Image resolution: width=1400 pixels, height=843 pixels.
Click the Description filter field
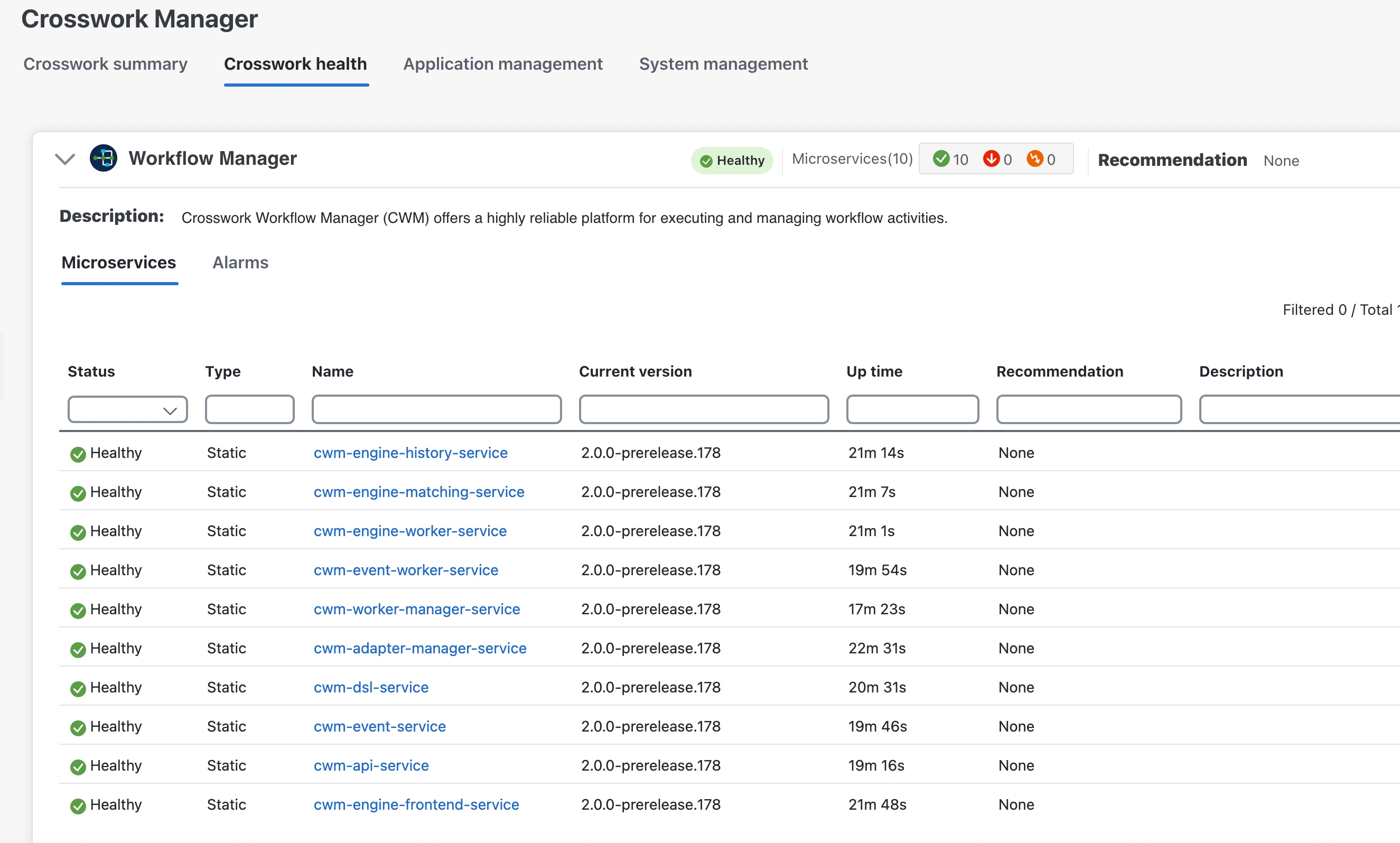(1300, 409)
